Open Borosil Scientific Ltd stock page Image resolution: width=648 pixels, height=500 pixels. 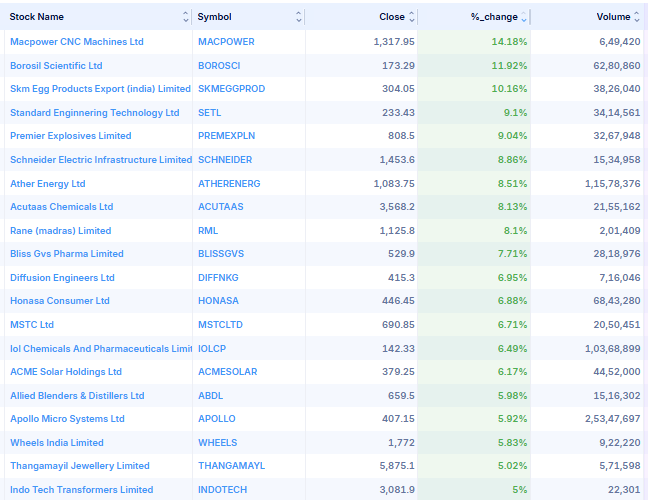coord(56,66)
